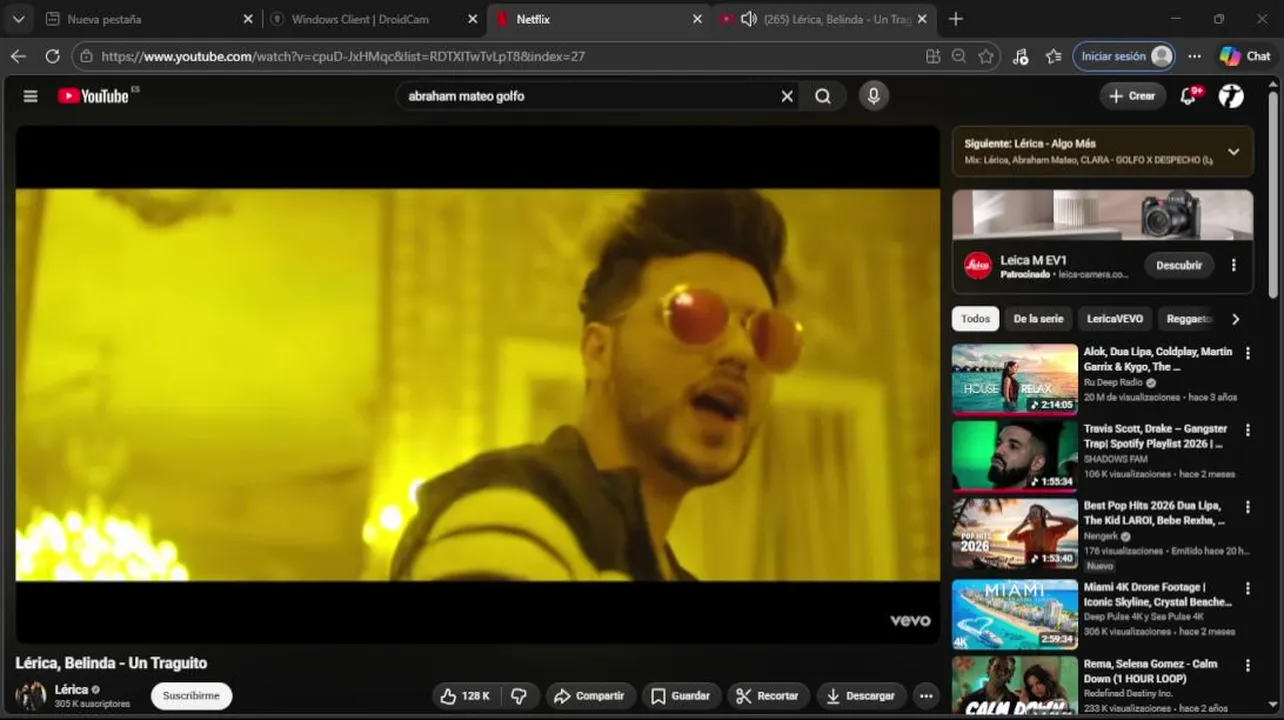Click Descubrir on the Leica ad
This screenshot has width=1284, height=720.
[x=1179, y=265]
